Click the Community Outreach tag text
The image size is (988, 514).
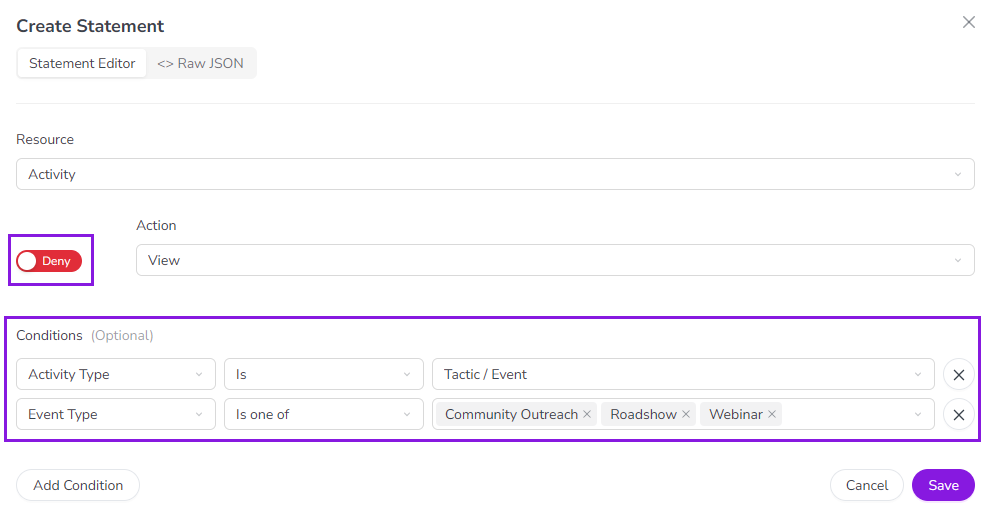[x=511, y=414]
